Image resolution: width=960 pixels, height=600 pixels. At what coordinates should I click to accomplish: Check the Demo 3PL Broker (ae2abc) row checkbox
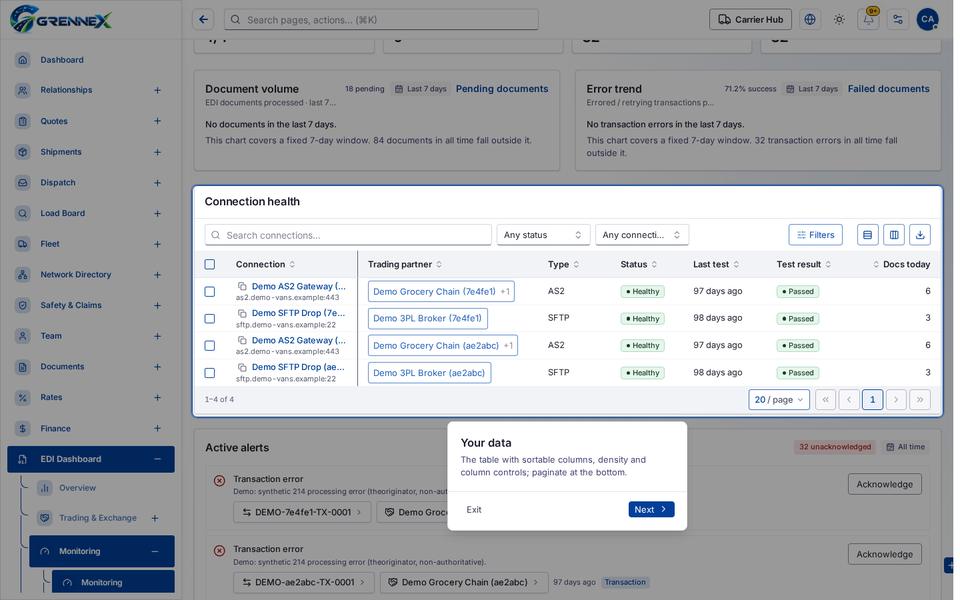209,373
